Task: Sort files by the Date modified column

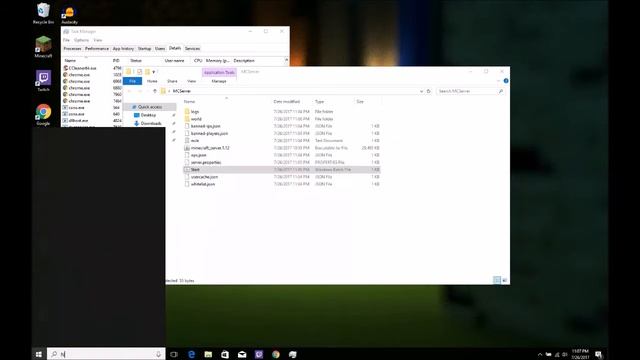Action: coord(287,101)
